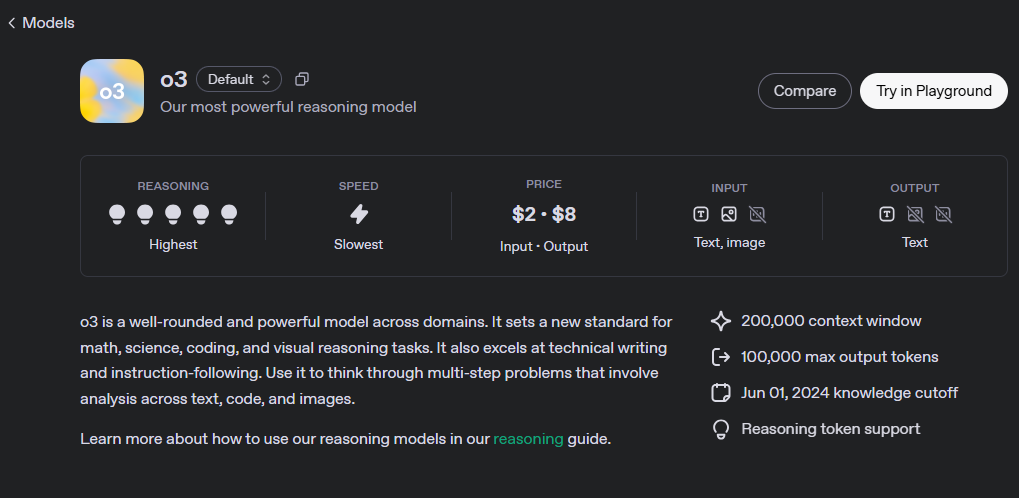
Task: Click the text output modality icon
Action: click(887, 214)
